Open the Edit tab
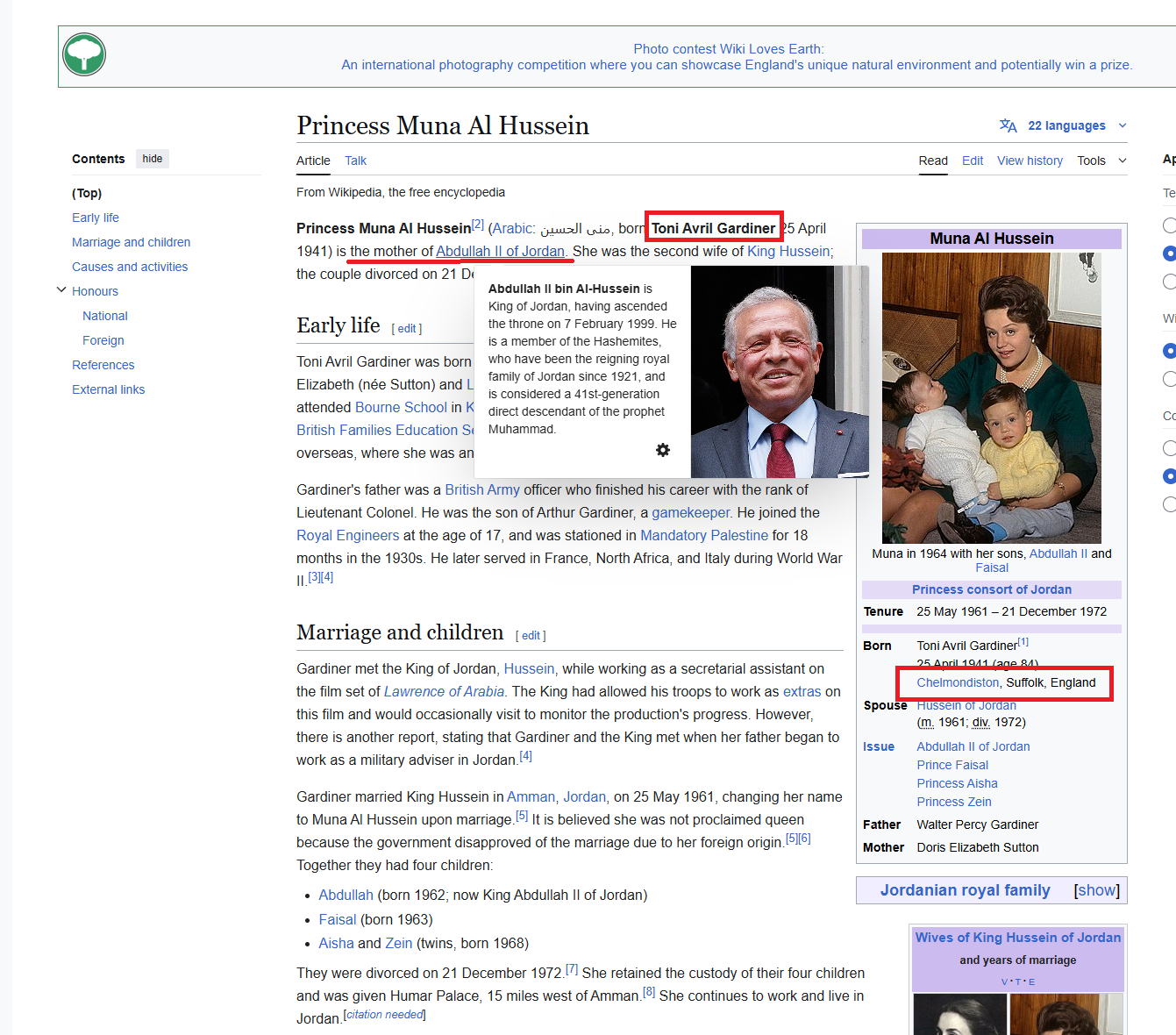Viewport: 1176px width, 1035px height. tap(973, 161)
